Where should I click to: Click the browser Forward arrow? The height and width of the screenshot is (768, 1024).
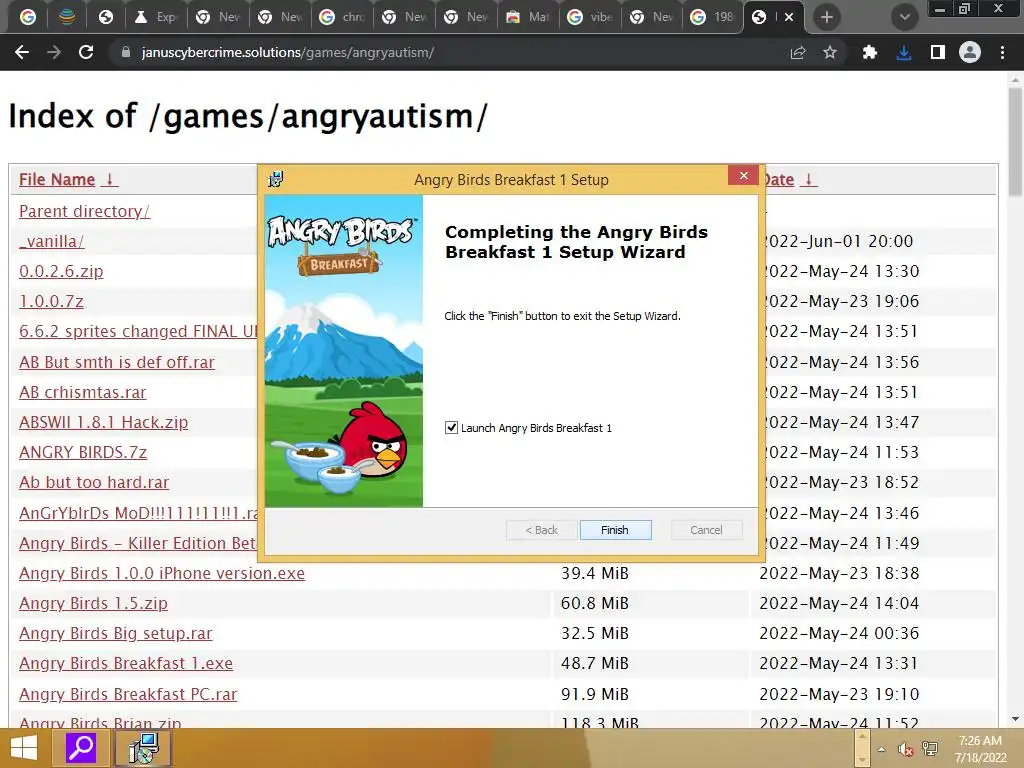(54, 52)
